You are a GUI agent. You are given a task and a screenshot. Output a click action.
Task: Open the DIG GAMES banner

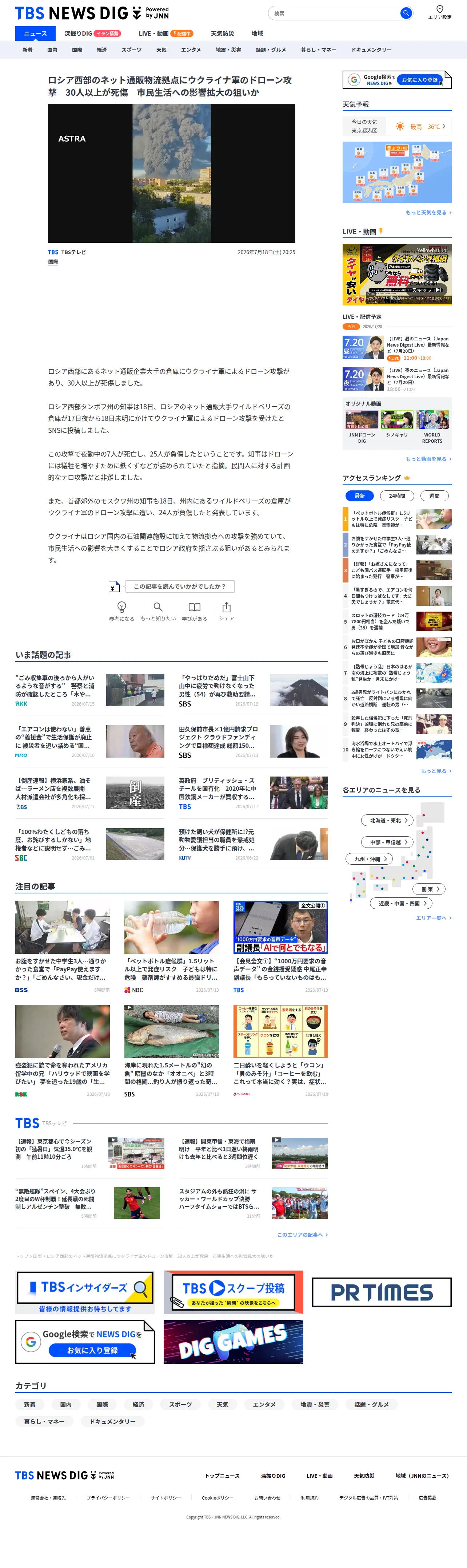click(x=233, y=1342)
